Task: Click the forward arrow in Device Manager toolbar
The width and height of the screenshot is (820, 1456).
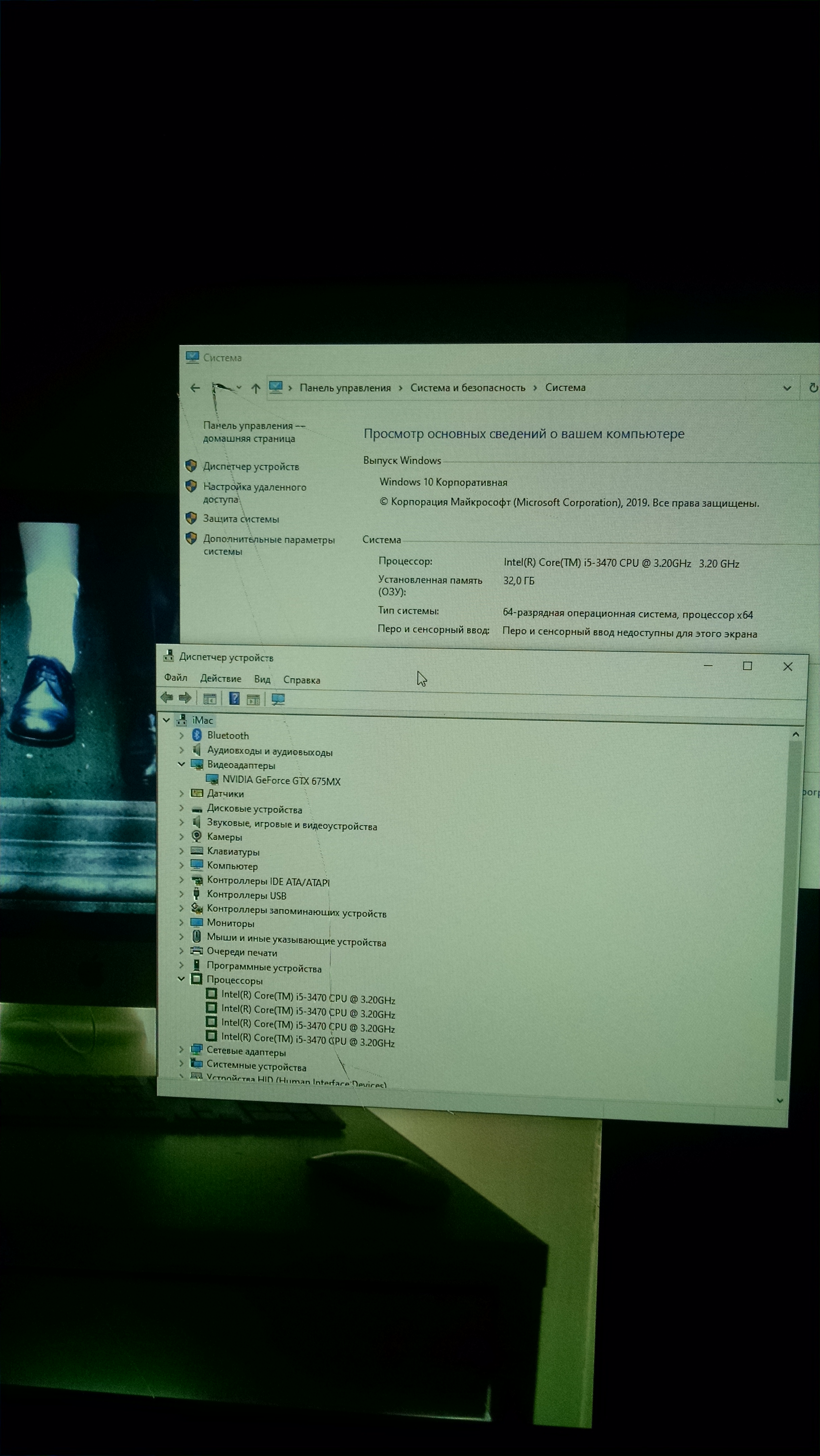Action: [185, 698]
